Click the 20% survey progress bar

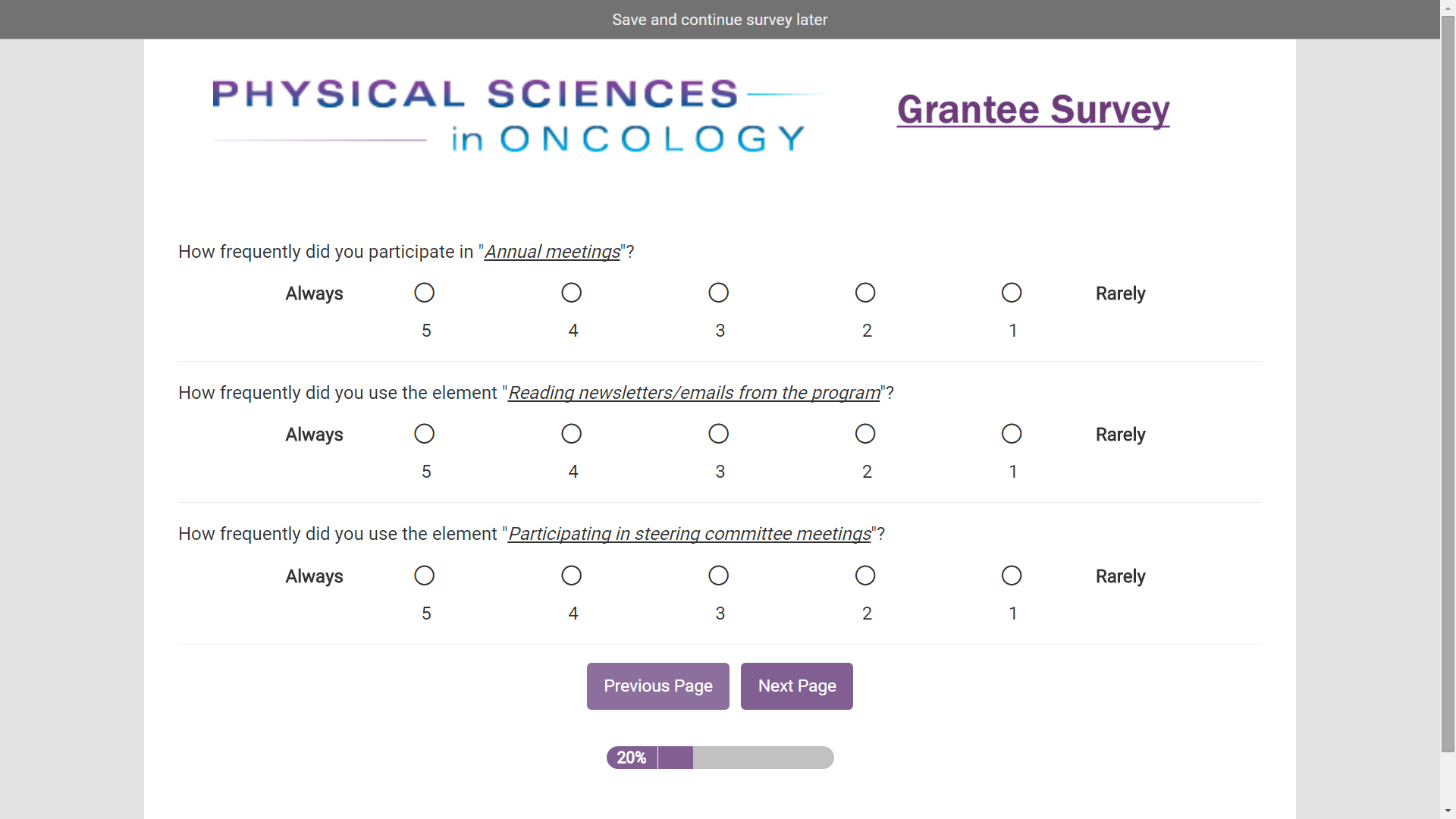(x=720, y=758)
